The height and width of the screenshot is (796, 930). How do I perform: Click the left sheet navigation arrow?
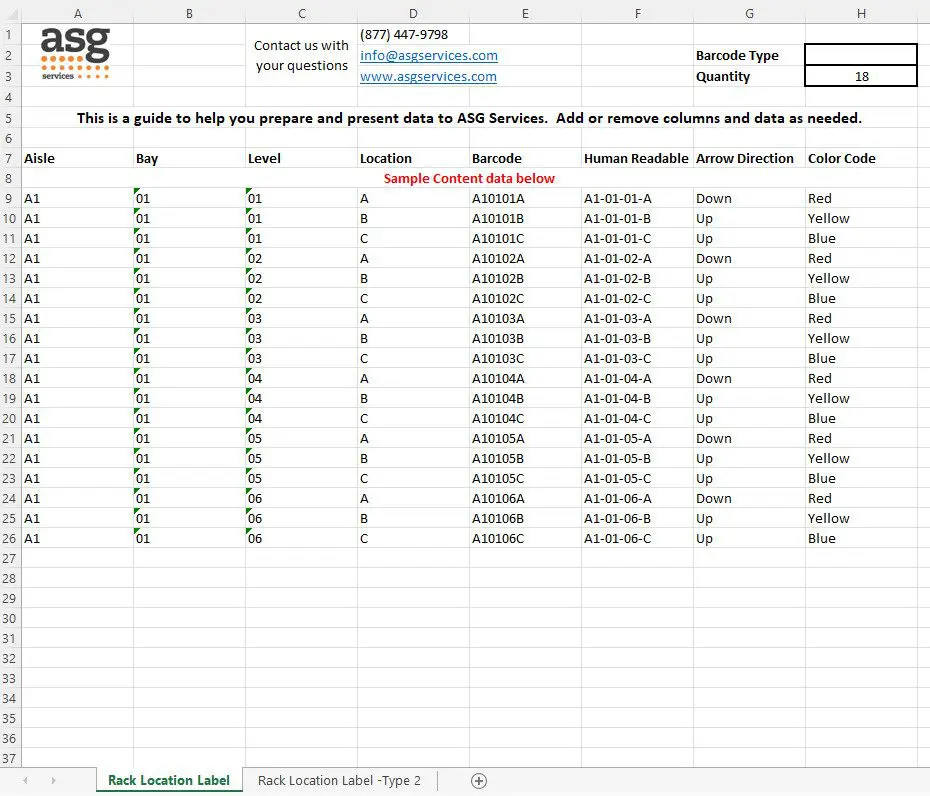[x=25, y=781]
